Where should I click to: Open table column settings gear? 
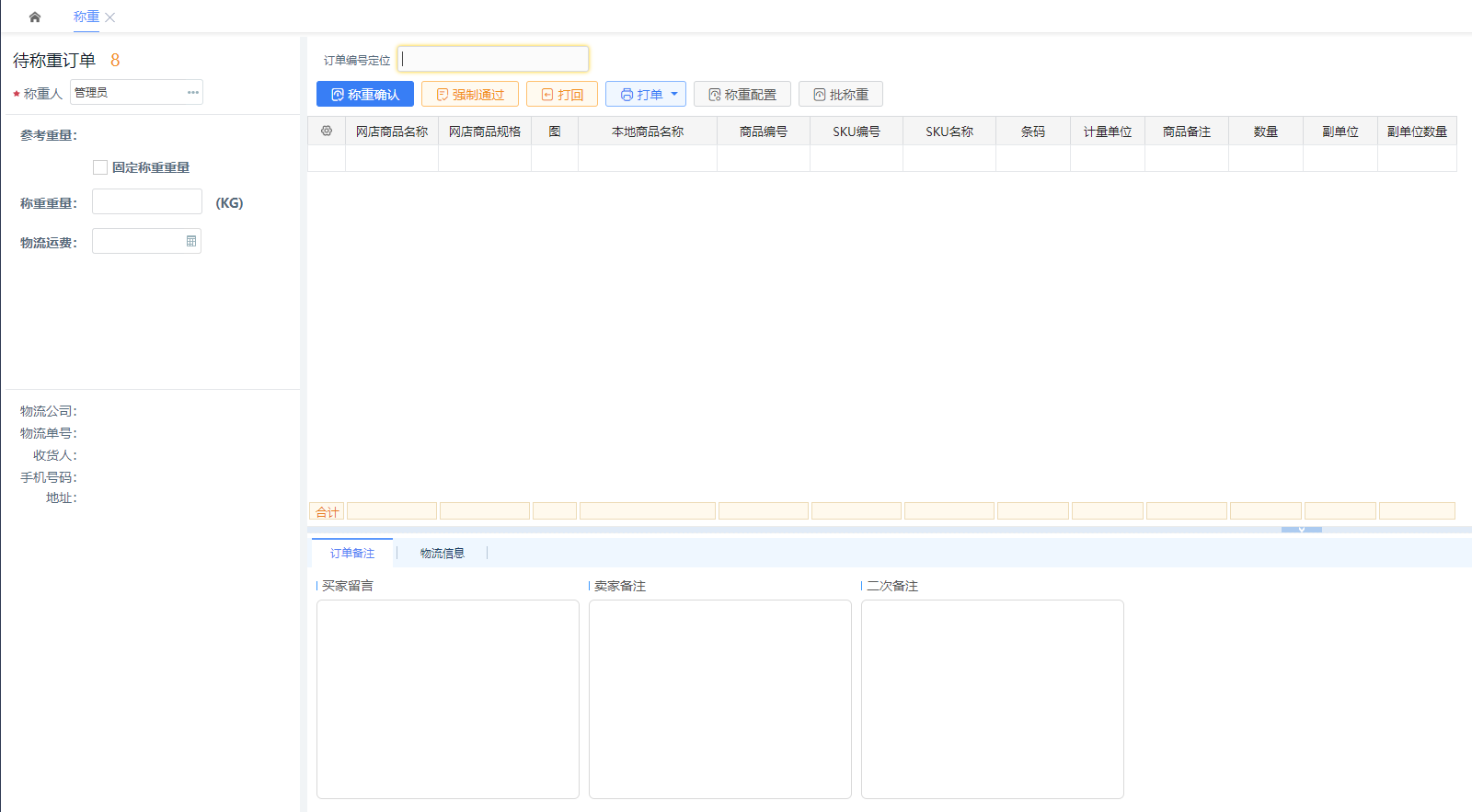click(x=327, y=131)
